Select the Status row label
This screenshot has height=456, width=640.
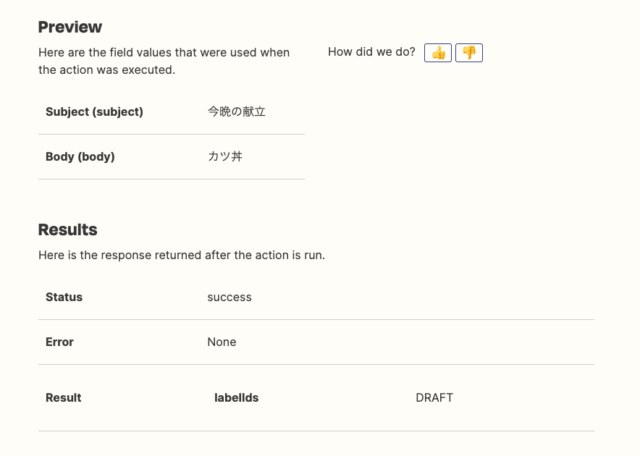tap(64, 297)
